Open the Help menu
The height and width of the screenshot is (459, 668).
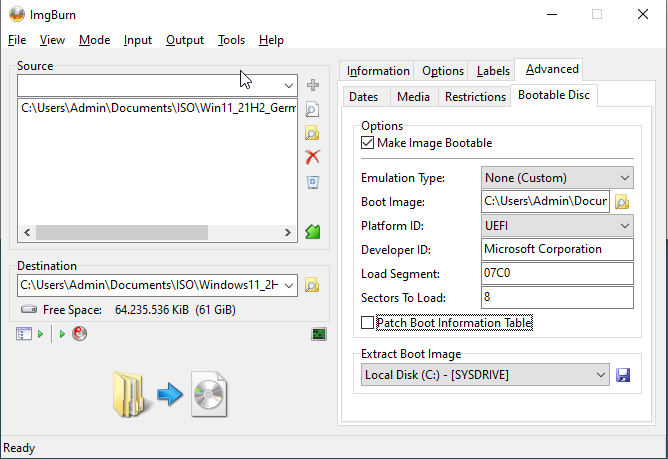coord(271,40)
